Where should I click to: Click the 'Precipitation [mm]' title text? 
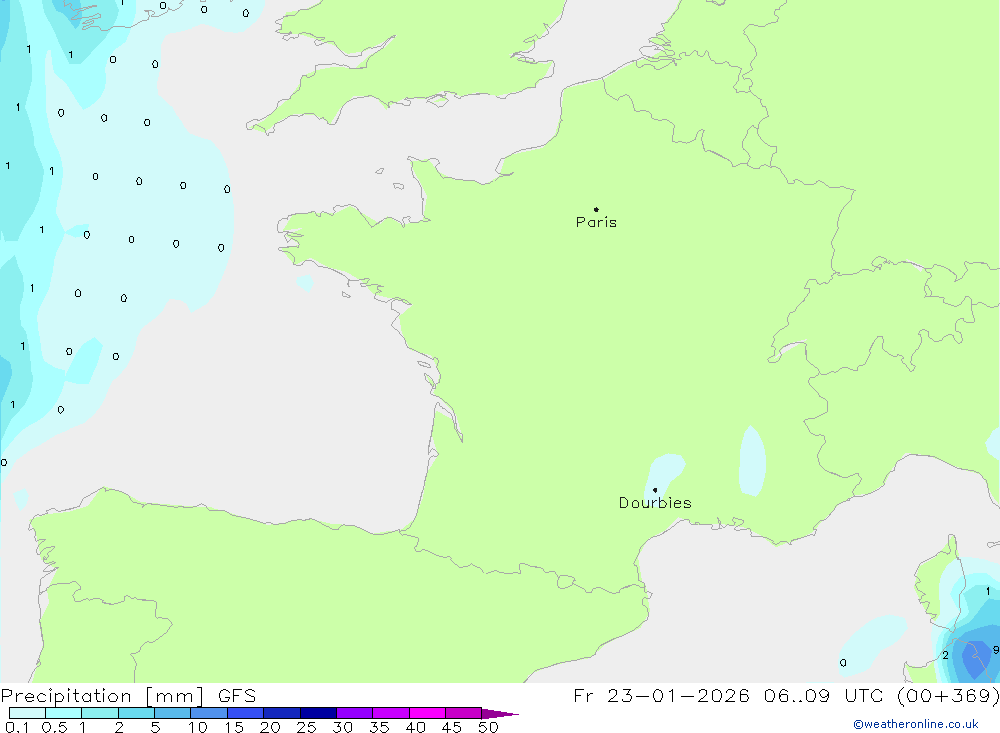[103, 695]
